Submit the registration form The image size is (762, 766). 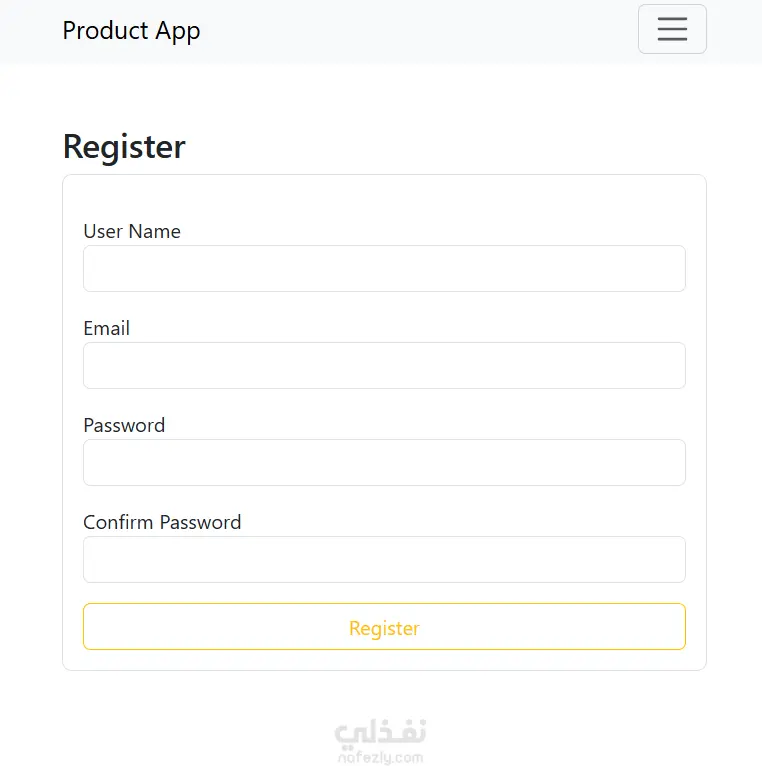384,627
